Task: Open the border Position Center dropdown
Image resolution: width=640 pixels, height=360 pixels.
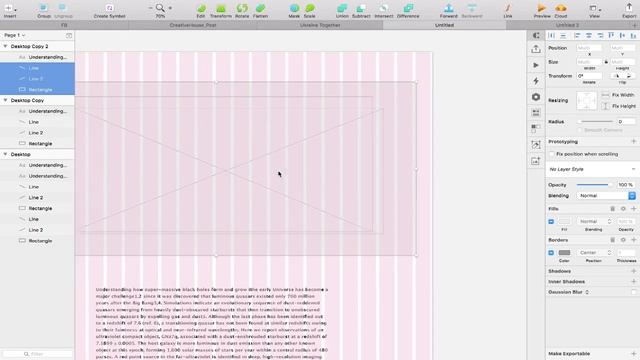Action: (594, 253)
